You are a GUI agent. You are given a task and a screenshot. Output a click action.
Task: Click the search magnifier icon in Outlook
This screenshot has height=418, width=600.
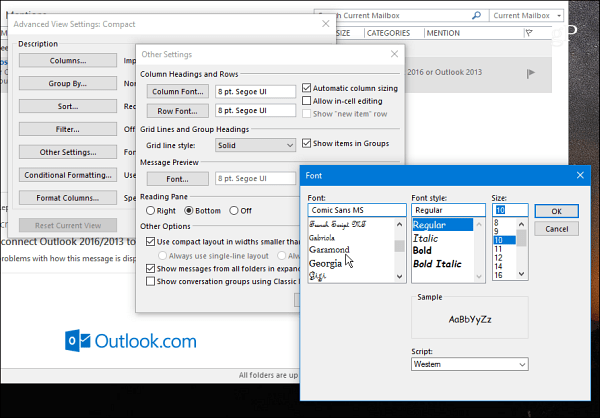[x=476, y=16]
